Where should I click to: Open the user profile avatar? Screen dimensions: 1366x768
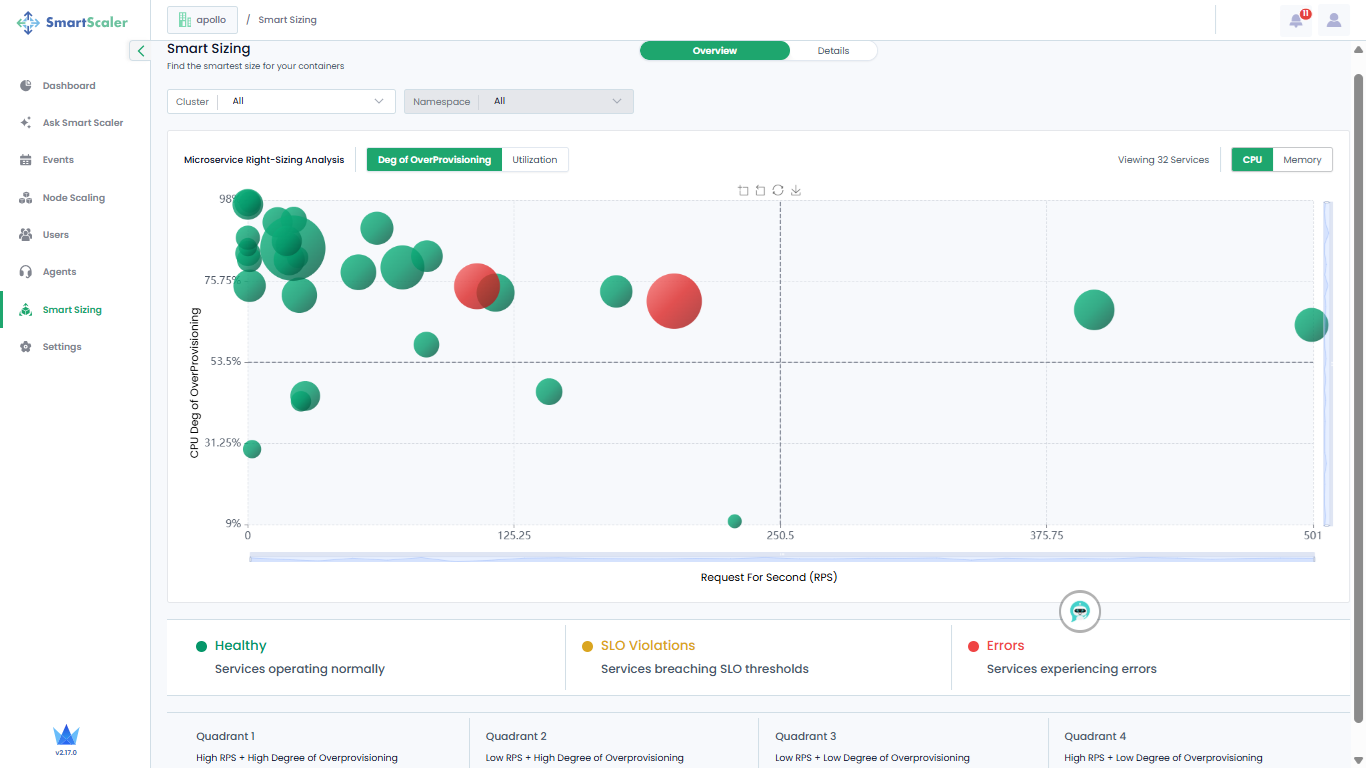pyautogui.click(x=1334, y=20)
